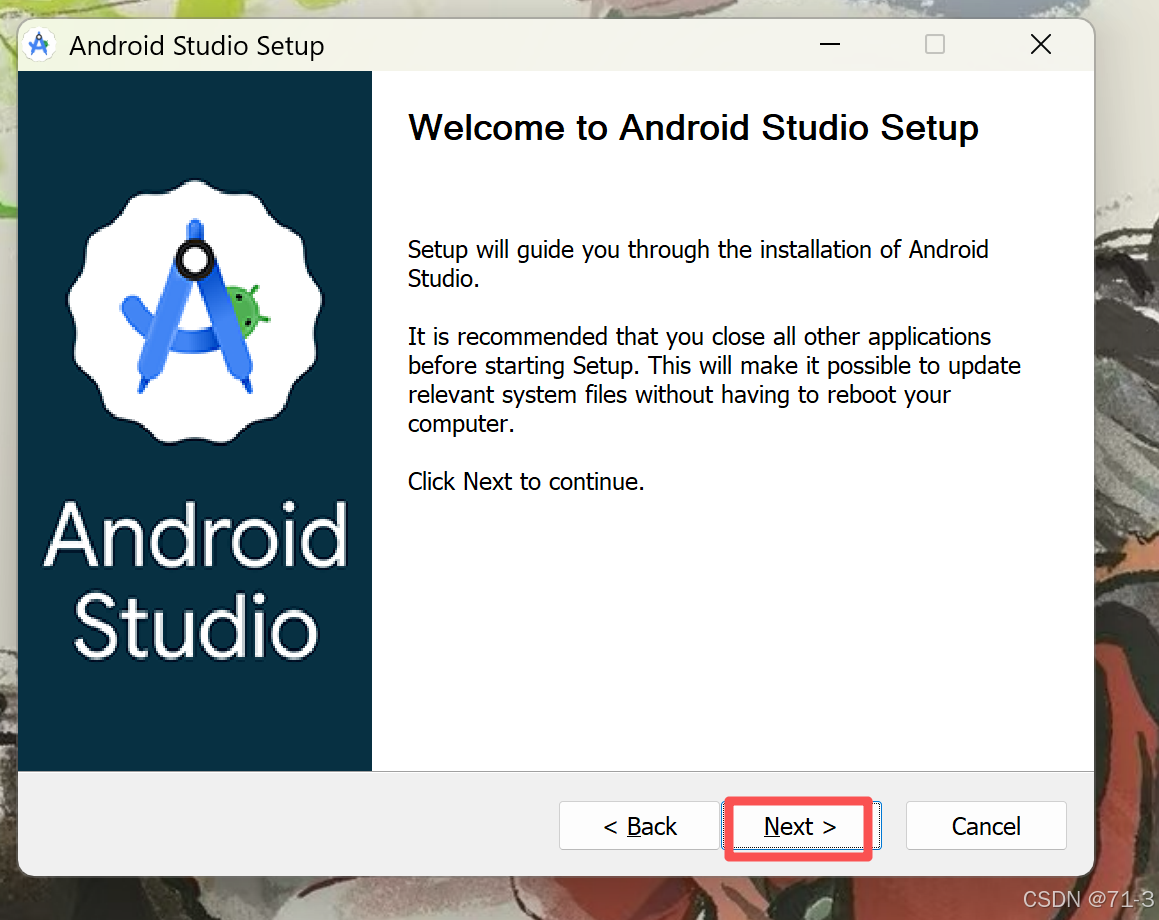Go back with the Back button

pyautogui.click(x=639, y=826)
